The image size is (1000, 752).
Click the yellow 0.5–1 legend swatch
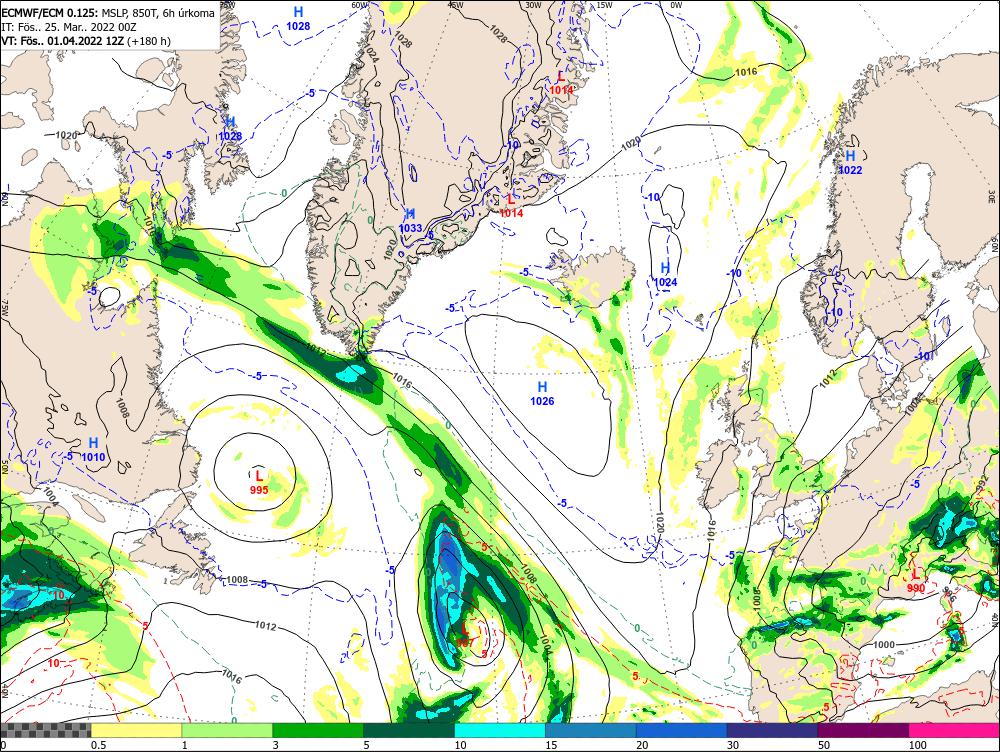point(136,730)
